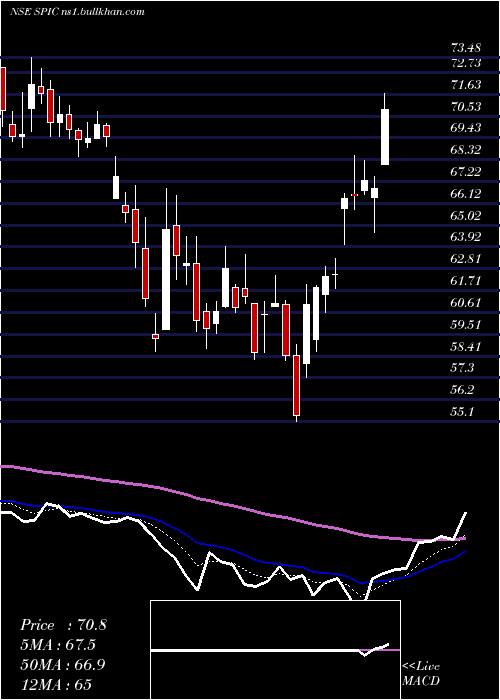The width and height of the screenshot is (500, 700).
Task: Select the 55.1 price level label
Action: click(462, 411)
